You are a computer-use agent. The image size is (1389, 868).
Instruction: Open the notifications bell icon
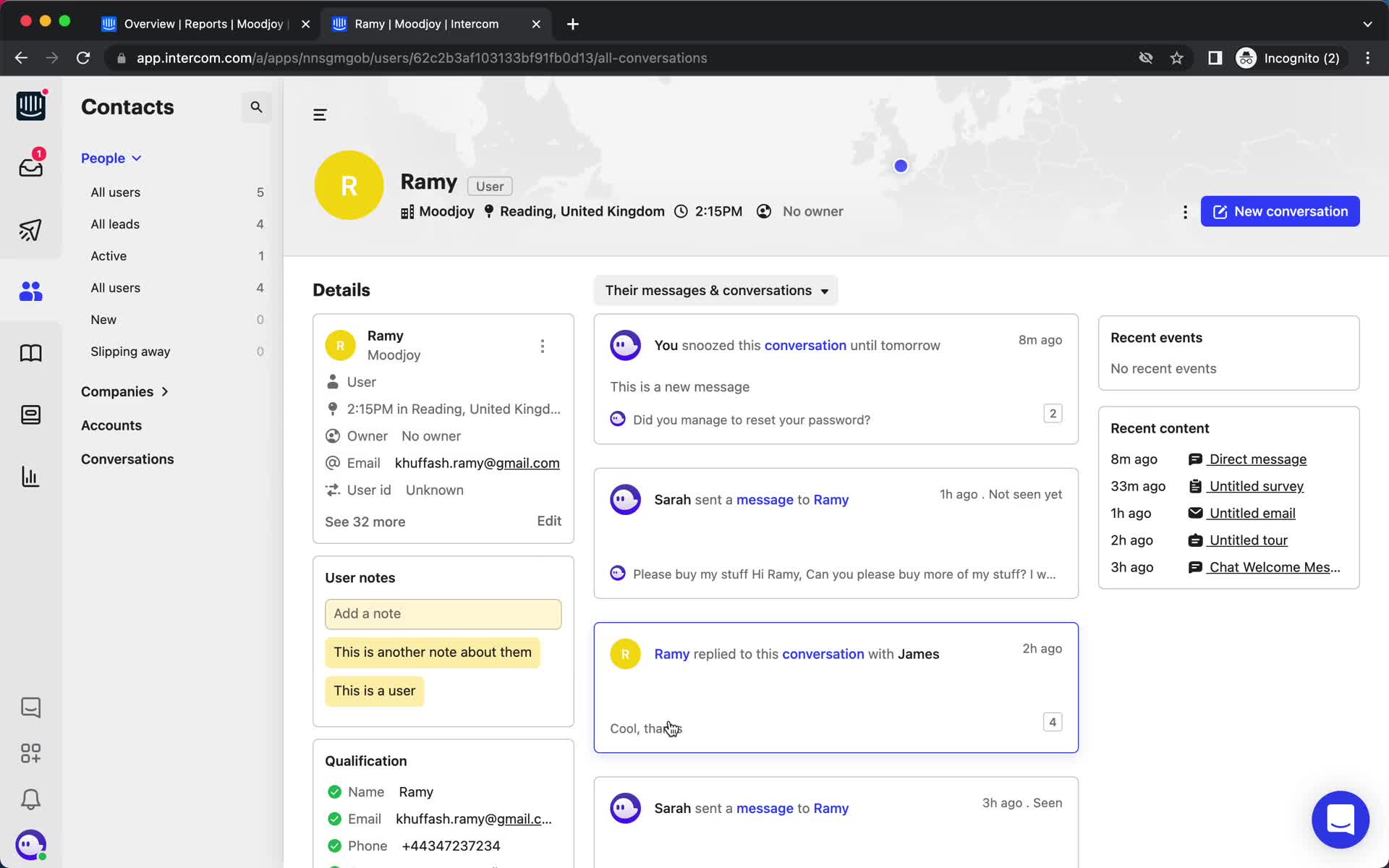point(30,799)
